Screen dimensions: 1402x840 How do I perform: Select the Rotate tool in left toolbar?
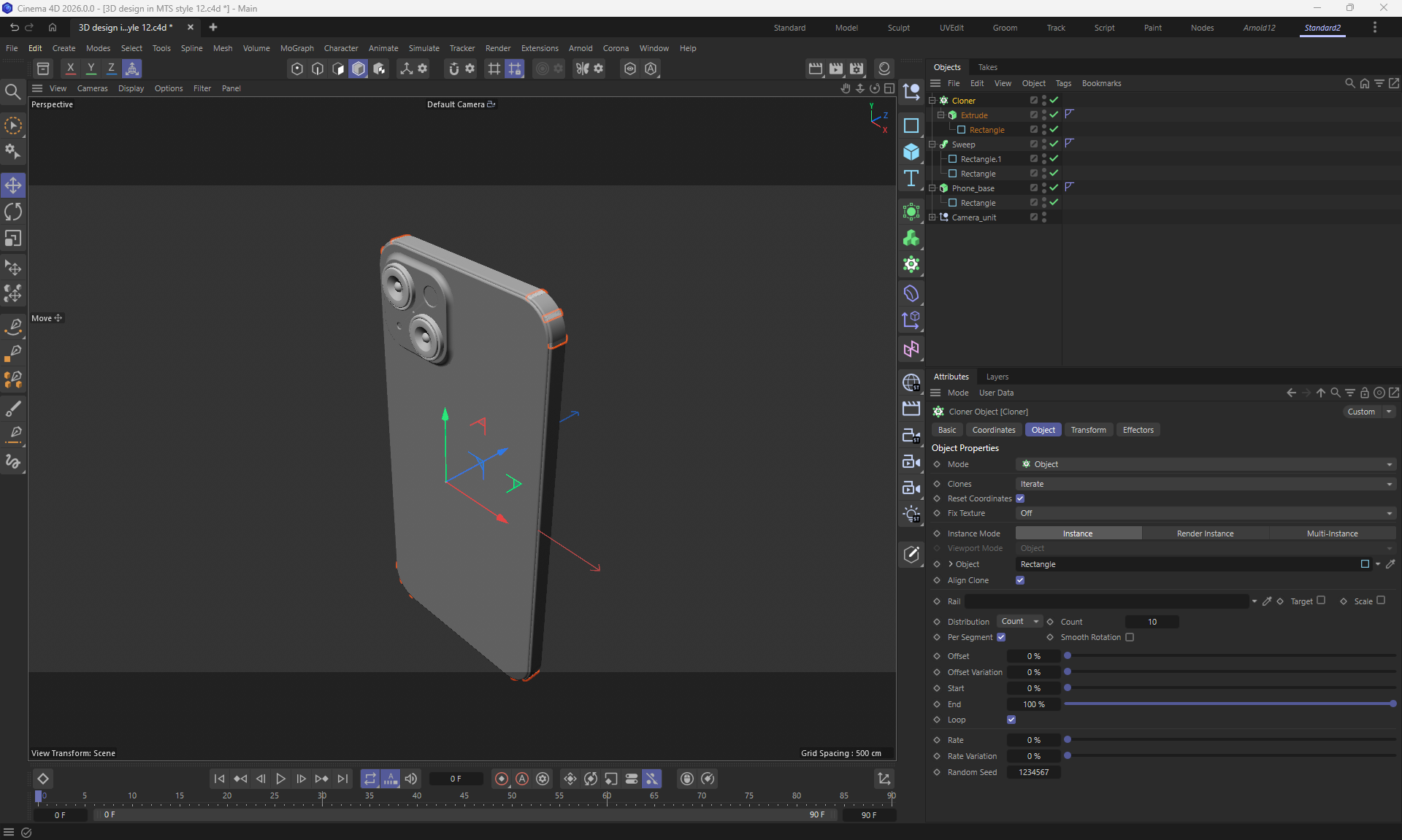point(13,212)
